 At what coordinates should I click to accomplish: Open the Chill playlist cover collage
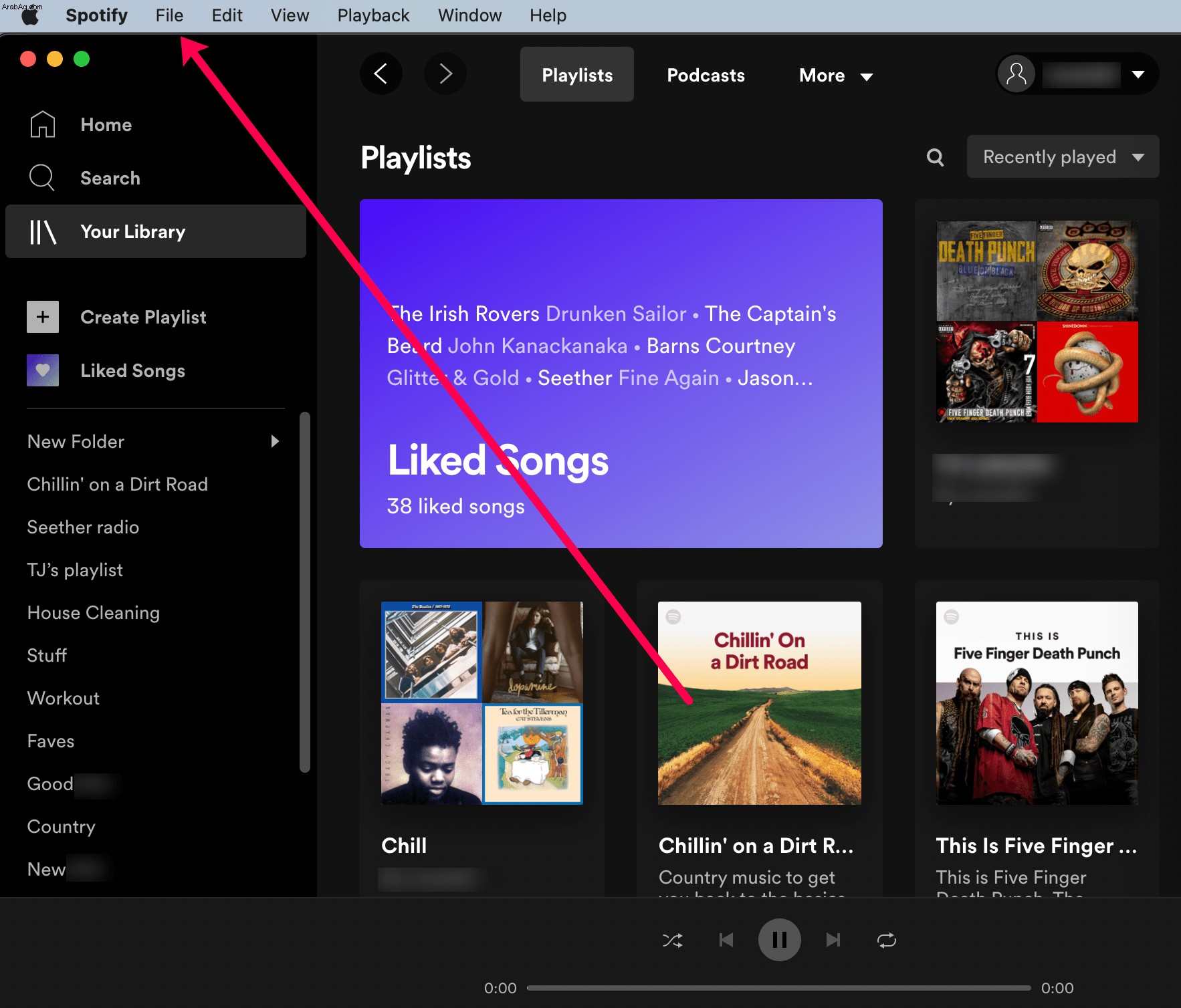[481, 703]
